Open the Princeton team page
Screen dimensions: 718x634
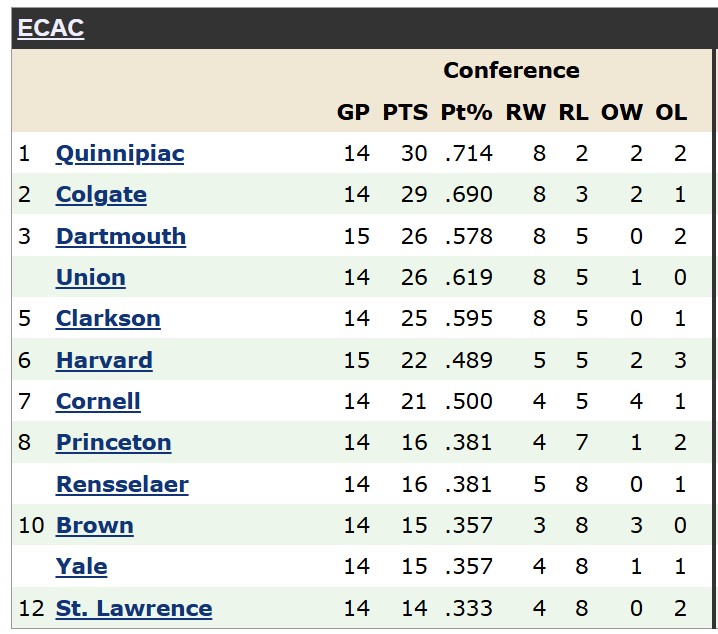click(x=114, y=443)
